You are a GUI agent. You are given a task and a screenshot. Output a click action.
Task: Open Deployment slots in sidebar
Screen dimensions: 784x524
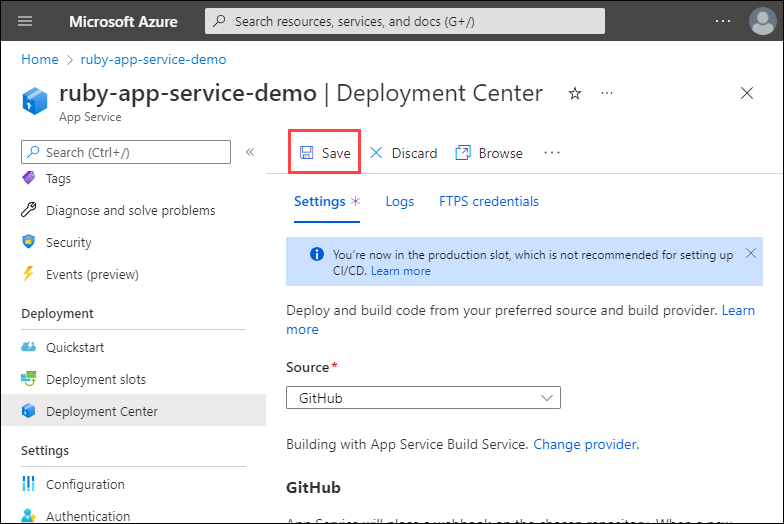tap(95, 379)
